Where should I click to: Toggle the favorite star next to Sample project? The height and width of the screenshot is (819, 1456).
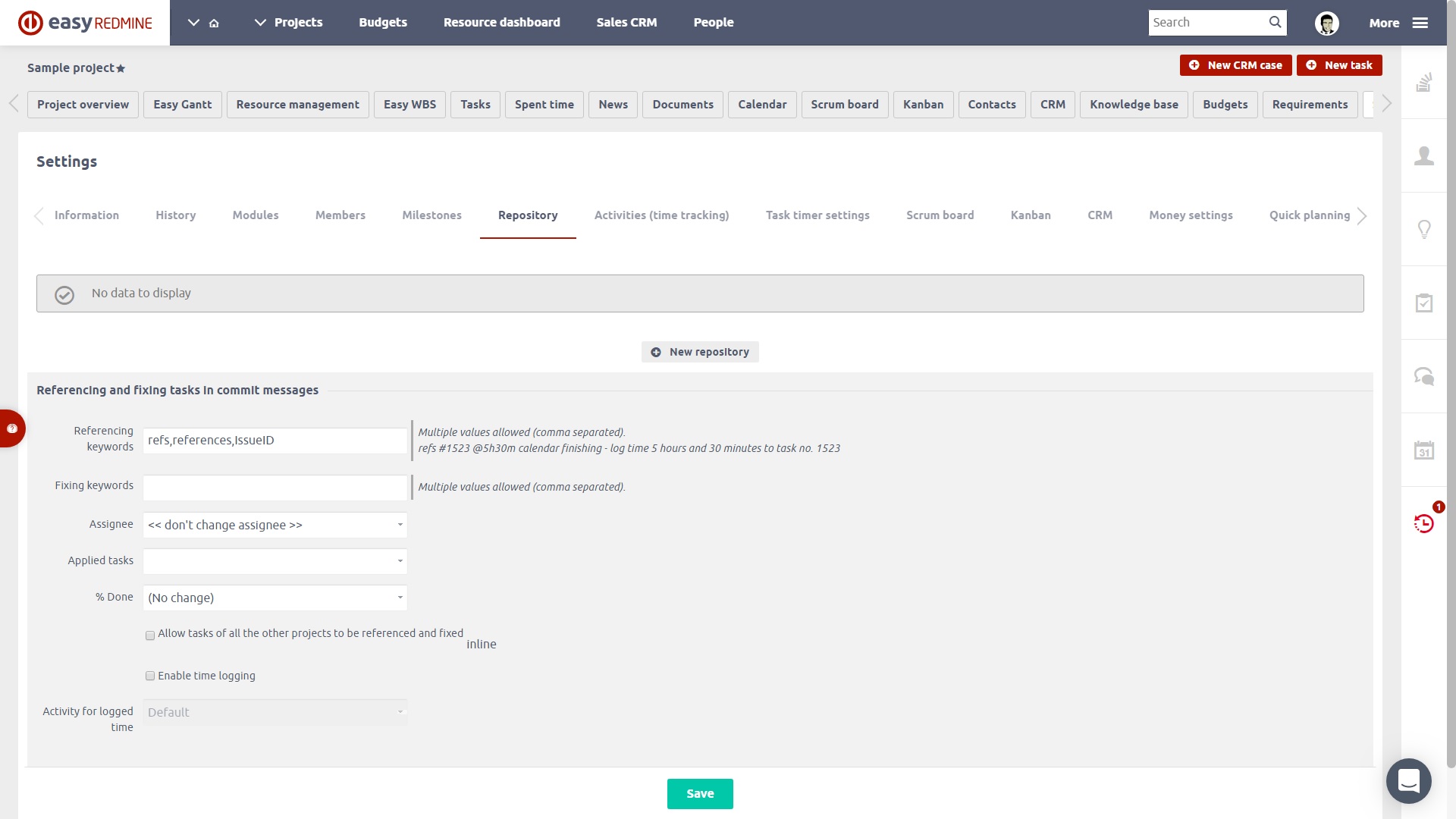tap(120, 68)
